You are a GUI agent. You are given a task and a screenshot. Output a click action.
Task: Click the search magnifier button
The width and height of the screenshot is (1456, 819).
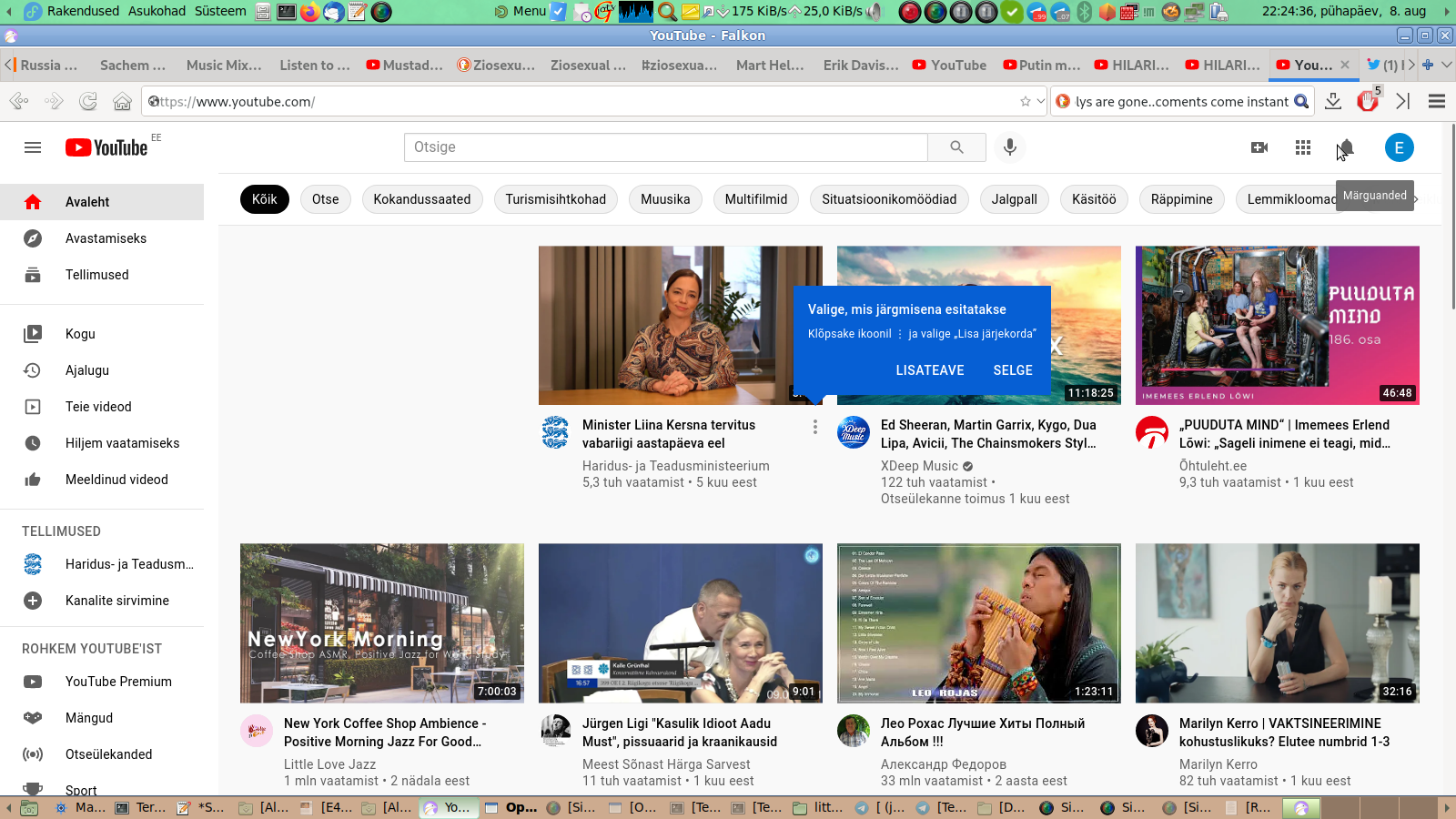click(x=956, y=147)
